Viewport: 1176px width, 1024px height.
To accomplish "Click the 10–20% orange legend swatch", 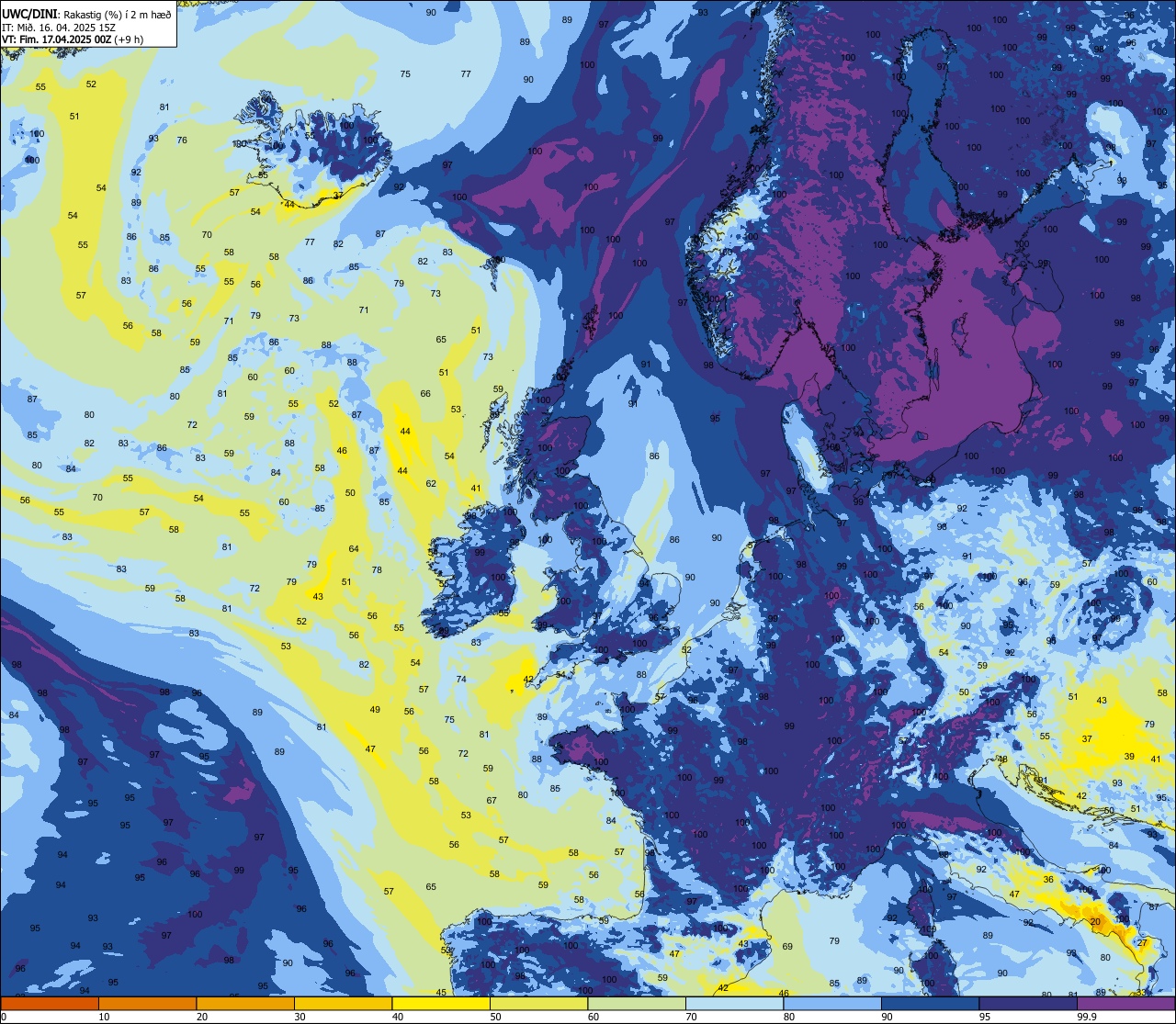I will pos(148,1003).
